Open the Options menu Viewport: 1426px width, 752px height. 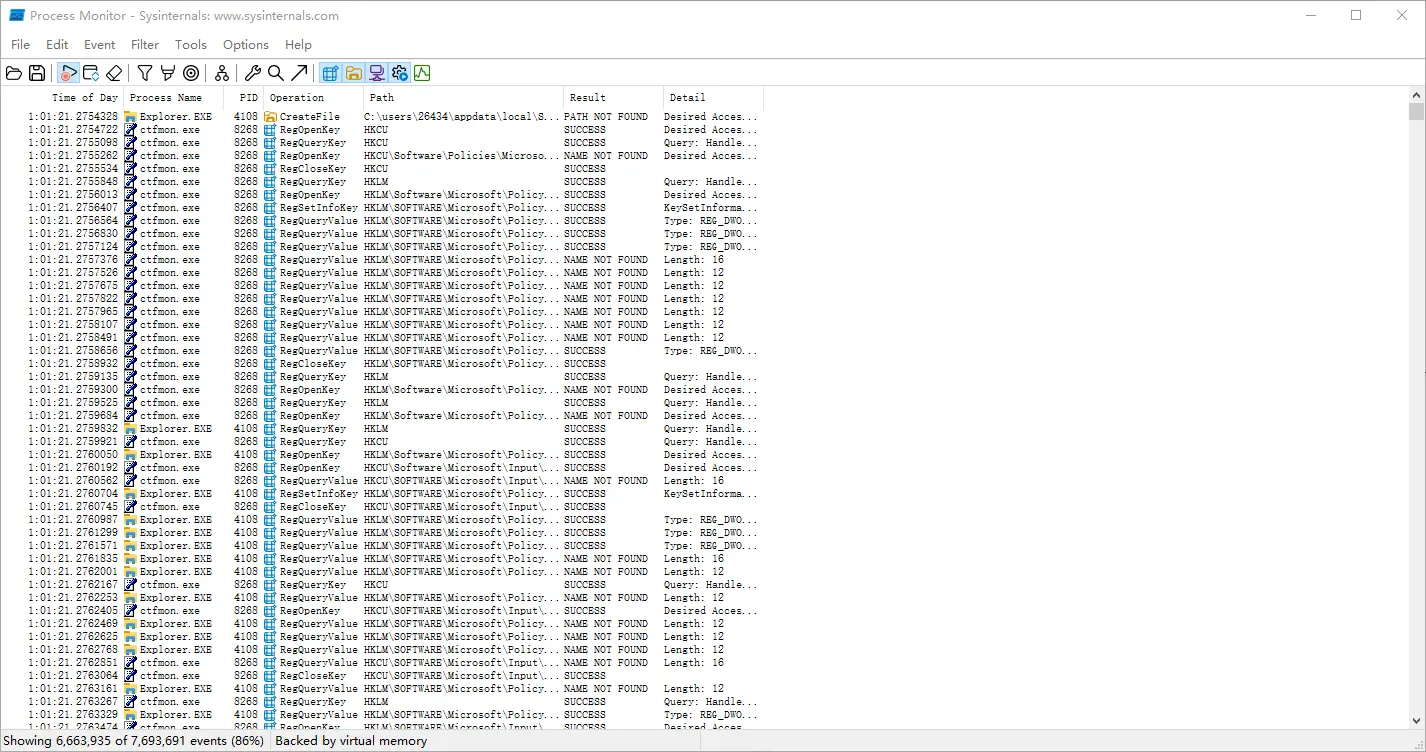coord(246,45)
